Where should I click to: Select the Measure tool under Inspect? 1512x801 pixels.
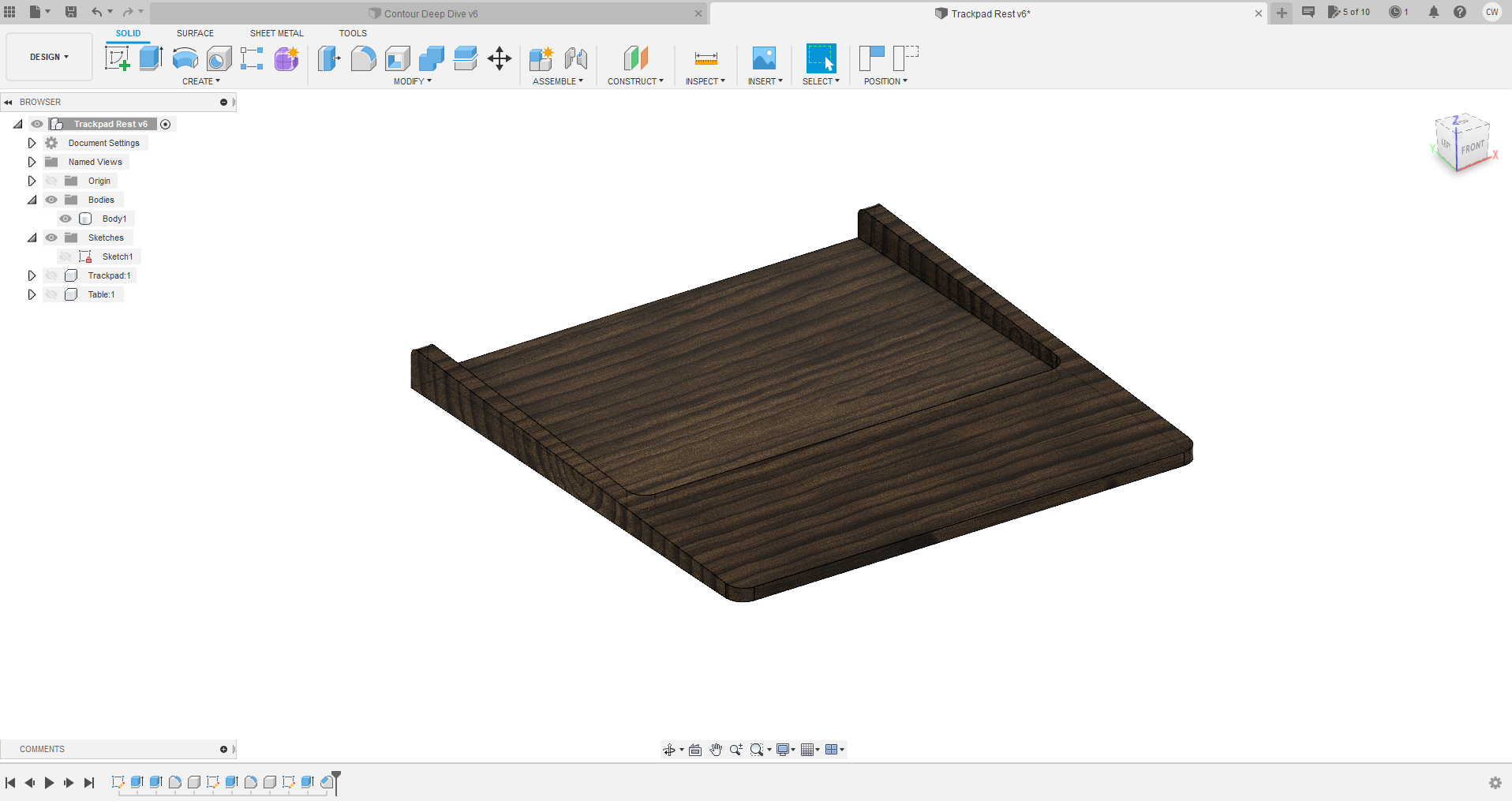(x=705, y=58)
